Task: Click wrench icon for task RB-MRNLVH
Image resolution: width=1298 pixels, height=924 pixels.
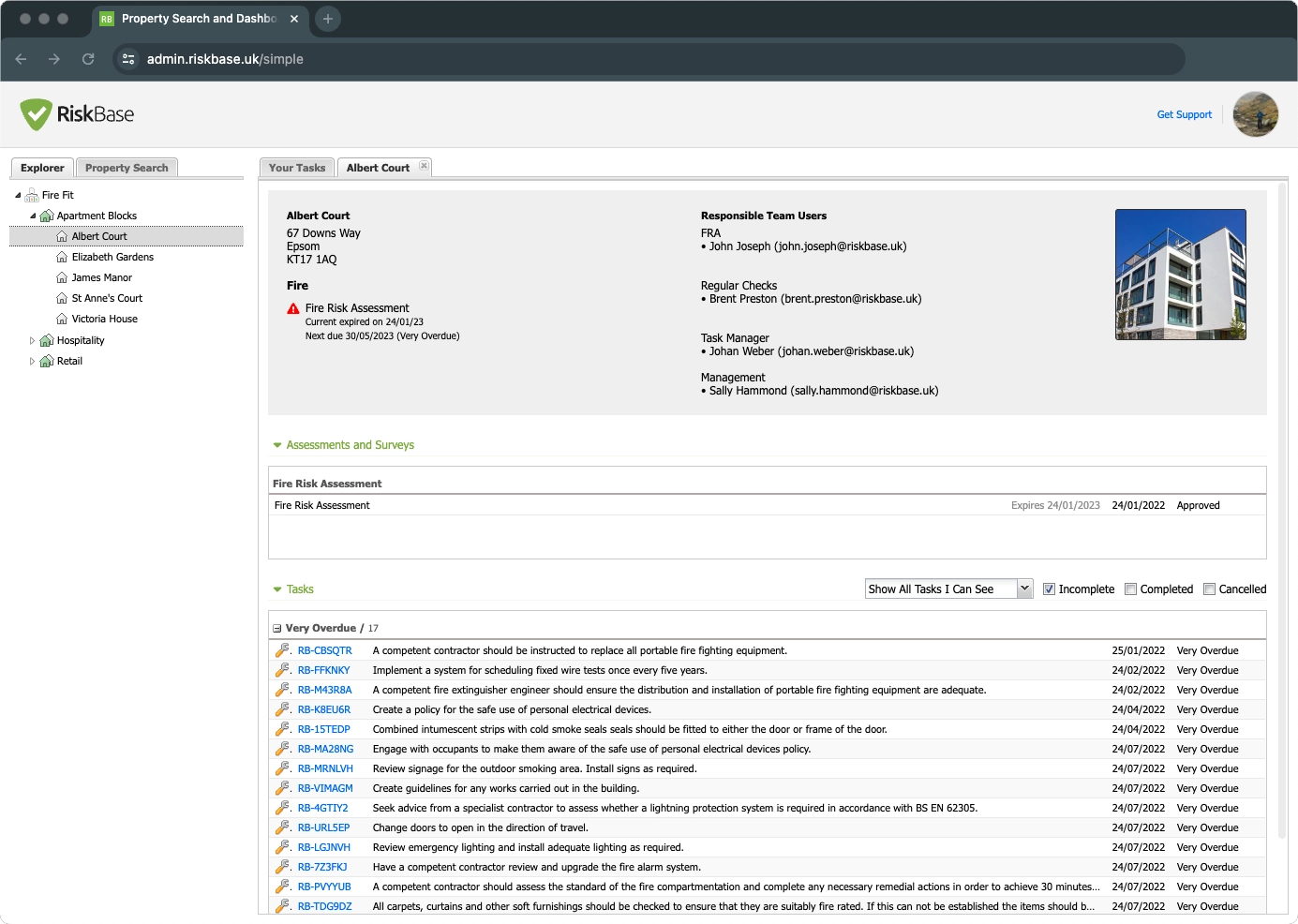Action: pos(282,768)
